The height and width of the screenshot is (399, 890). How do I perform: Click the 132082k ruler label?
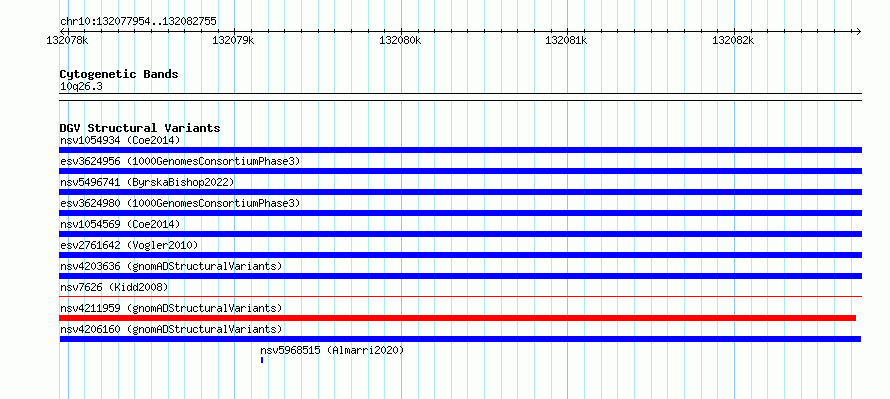(x=733, y=40)
